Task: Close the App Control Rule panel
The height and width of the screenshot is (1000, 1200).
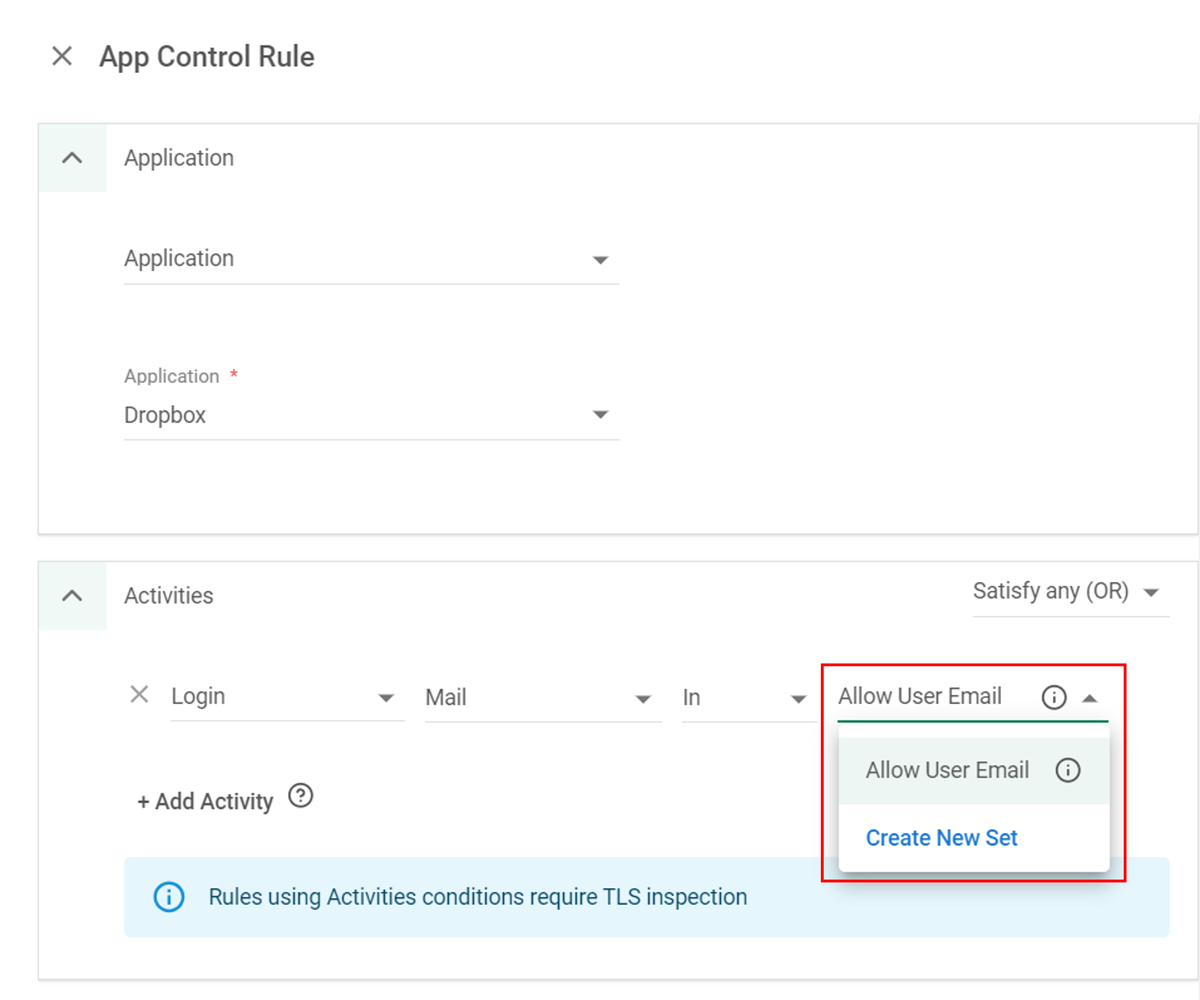Action: [x=62, y=57]
